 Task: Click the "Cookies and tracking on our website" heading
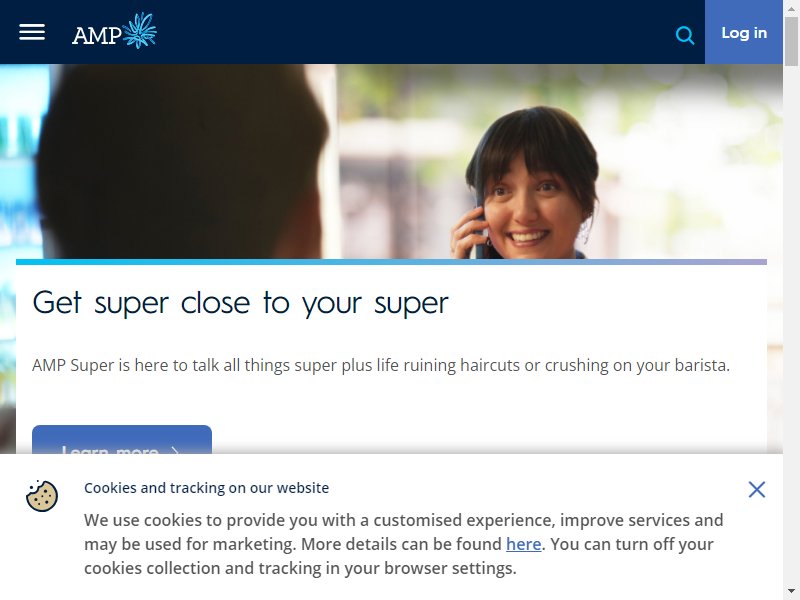click(x=207, y=488)
